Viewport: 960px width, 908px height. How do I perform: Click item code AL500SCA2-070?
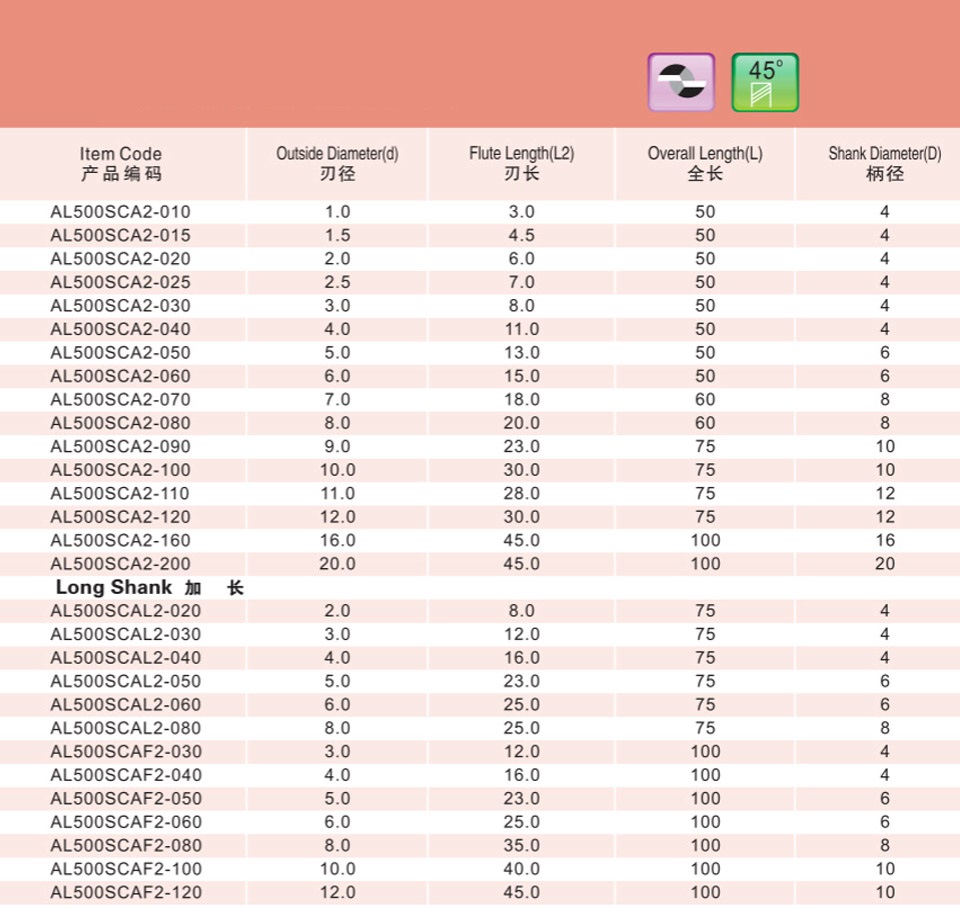(121, 400)
